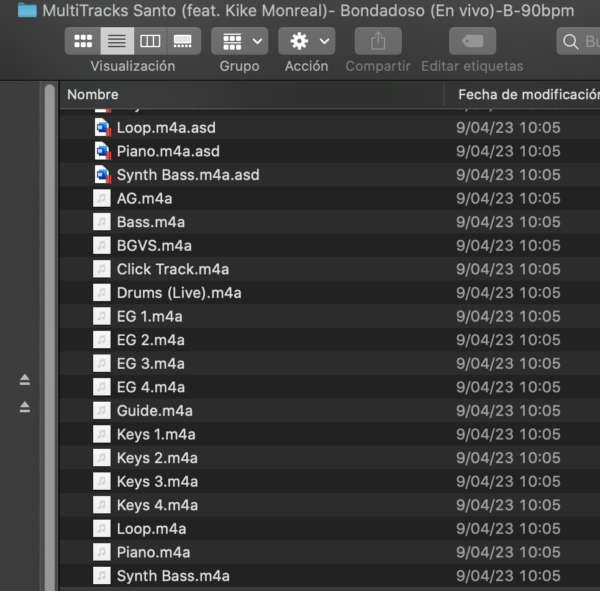600x591 pixels.
Task: Click the modification date of Guide.m4a
Action: 508,411
